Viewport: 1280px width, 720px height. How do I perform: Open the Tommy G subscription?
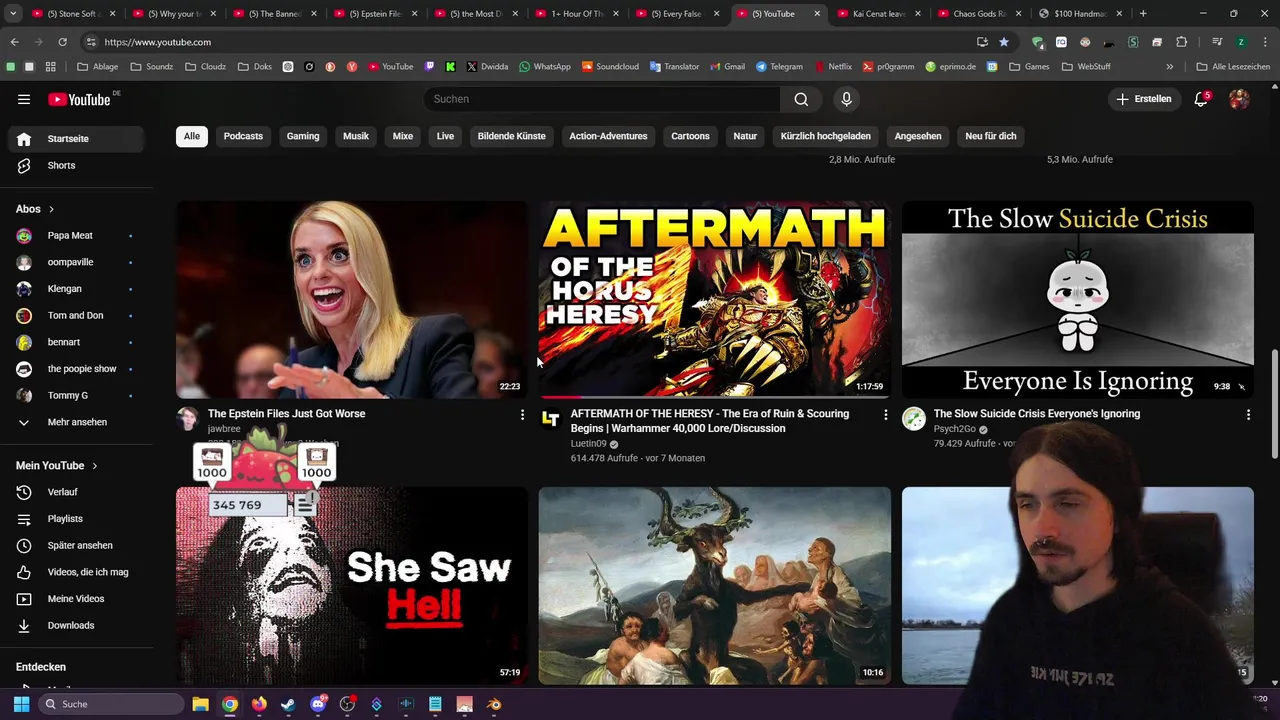[x=76, y=395]
